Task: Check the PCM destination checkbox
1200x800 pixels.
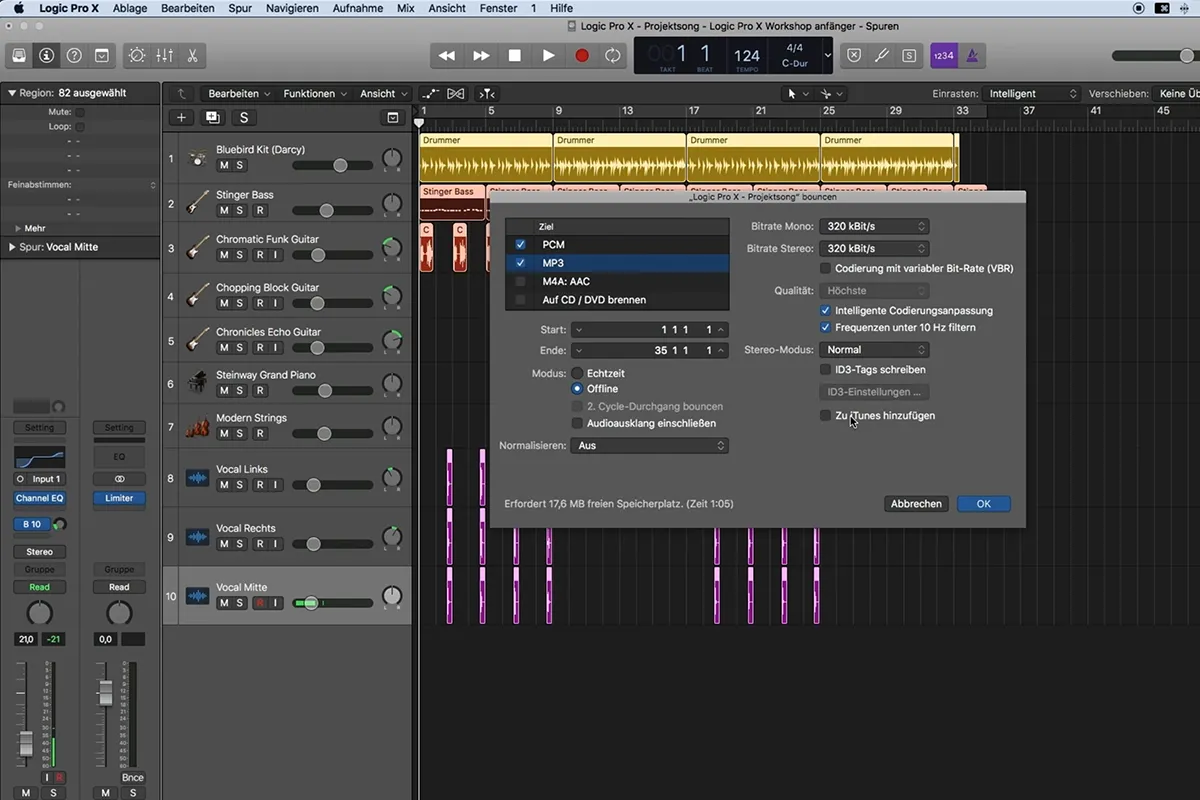Action: [x=520, y=245]
